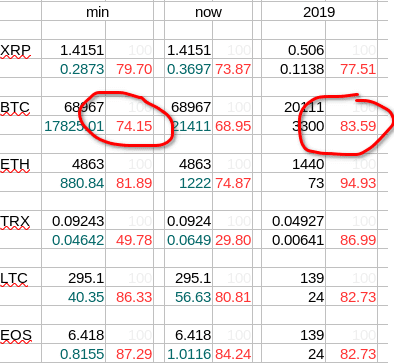Select the 20111 cell under 2019
394x363 pixels.
coord(293,107)
